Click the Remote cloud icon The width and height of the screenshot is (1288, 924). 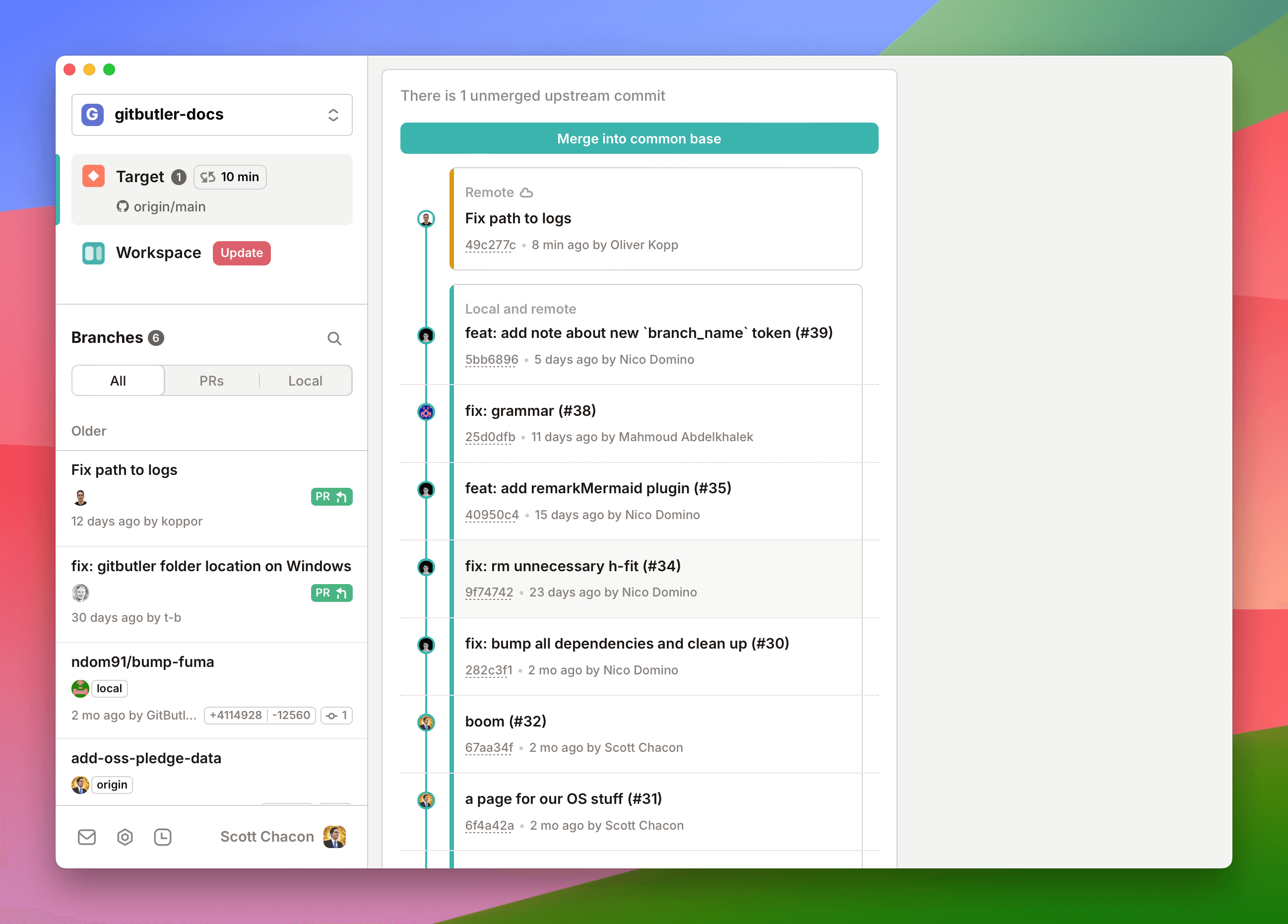click(x=526, y=193)
